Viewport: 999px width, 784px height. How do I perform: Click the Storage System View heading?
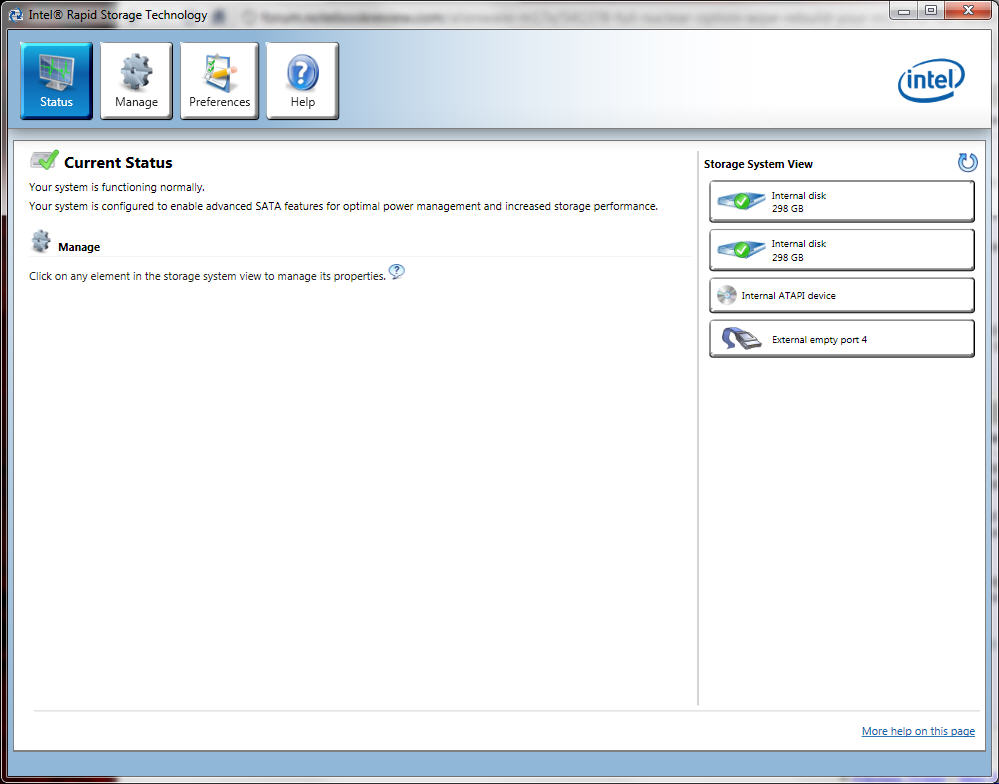(x=758, y=164)
